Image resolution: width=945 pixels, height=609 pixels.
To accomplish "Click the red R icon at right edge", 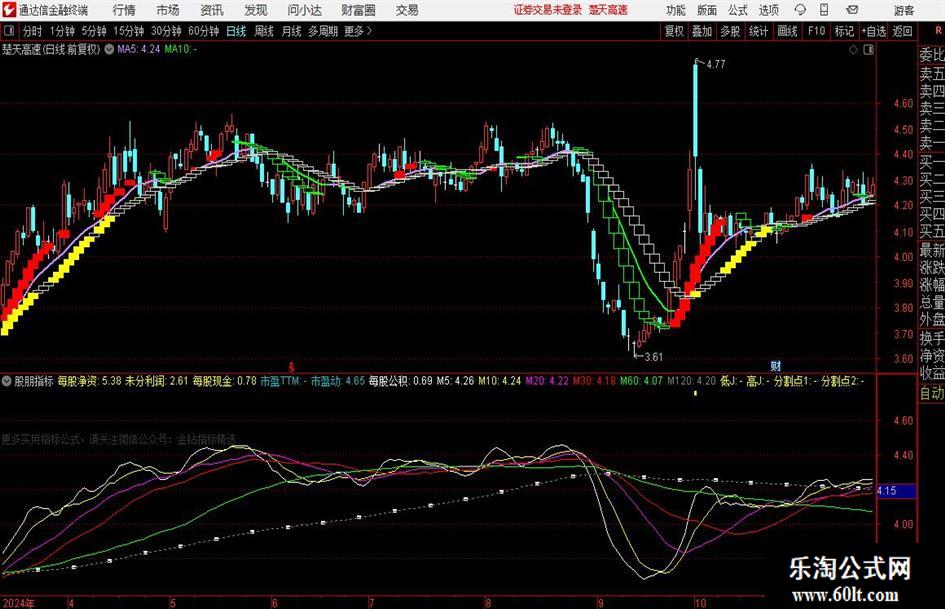I will click(x=938, y=31).
